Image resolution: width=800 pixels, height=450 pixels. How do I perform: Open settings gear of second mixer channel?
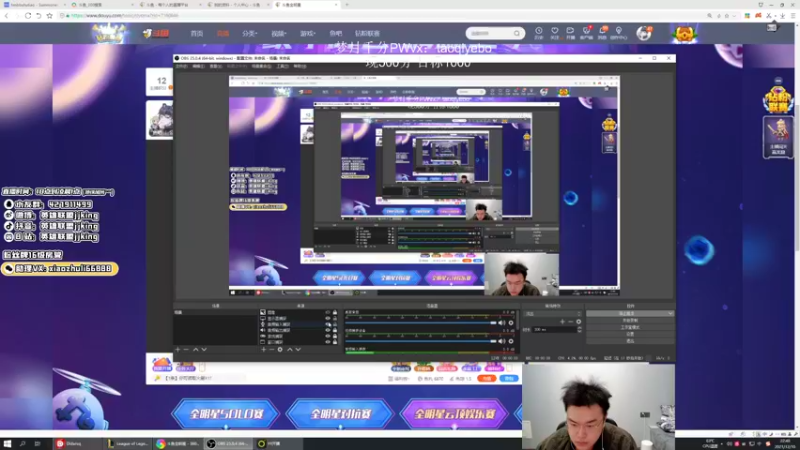(x=511, y=341)
